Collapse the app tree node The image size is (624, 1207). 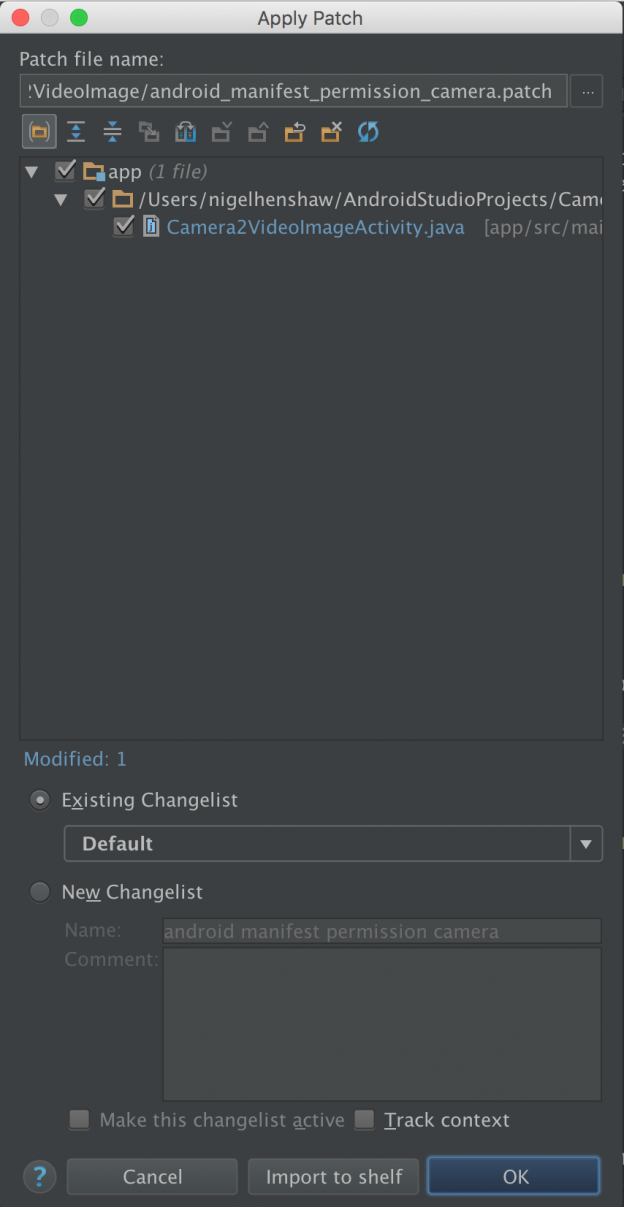(33, 172)
